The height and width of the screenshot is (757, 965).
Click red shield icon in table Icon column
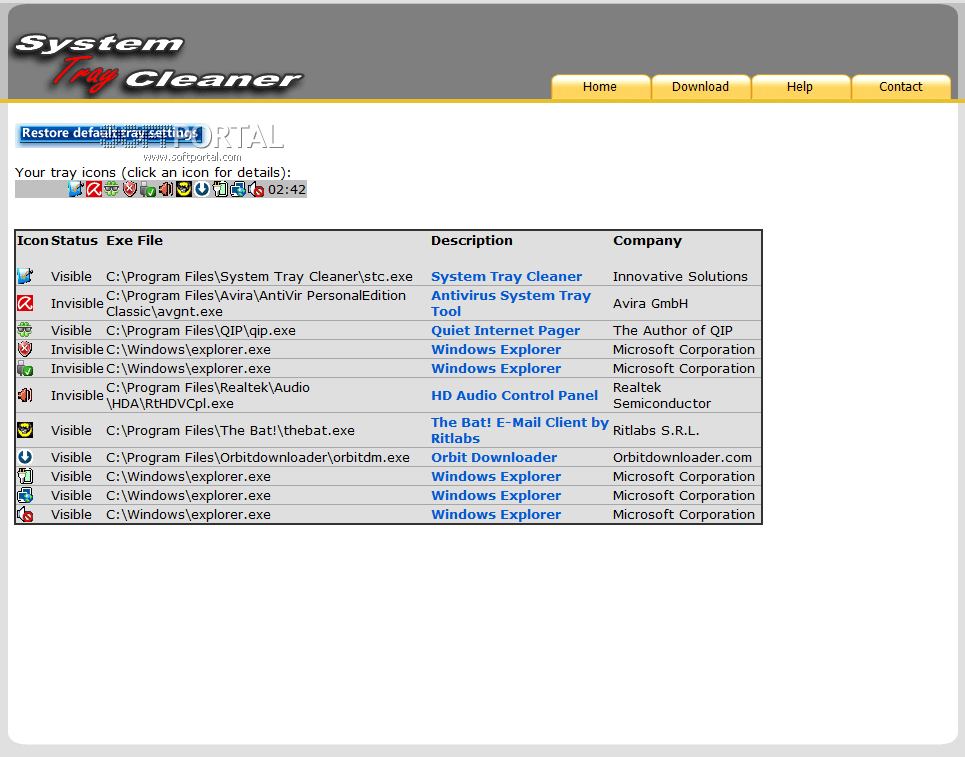pyautogui.click(x=25, y=349)
